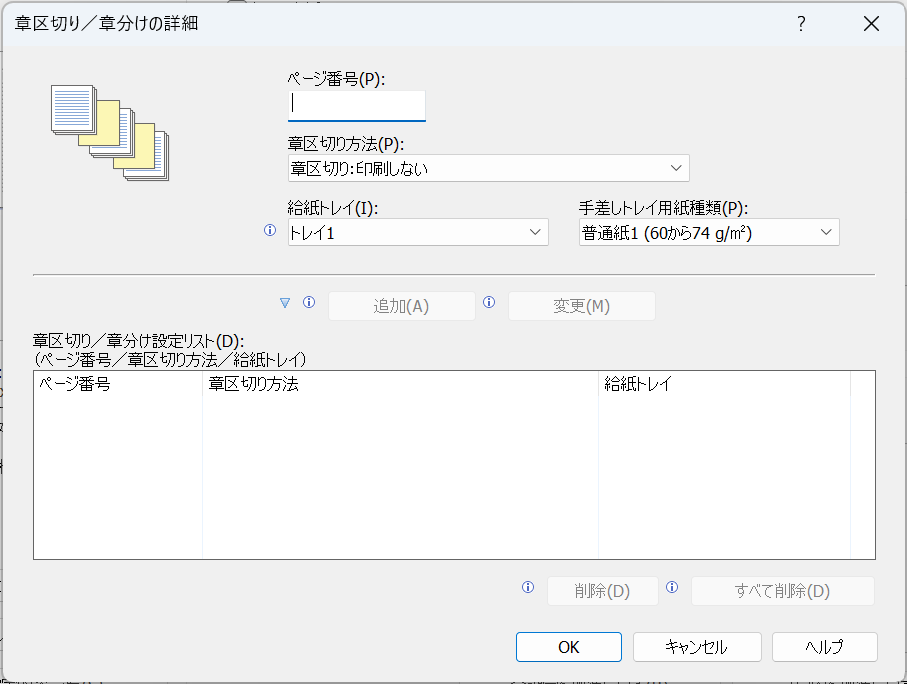The width and height of the screenshot is (907, 684).
Task: Expand the 給紙トレイ combo box
Action: click(417, 233)
